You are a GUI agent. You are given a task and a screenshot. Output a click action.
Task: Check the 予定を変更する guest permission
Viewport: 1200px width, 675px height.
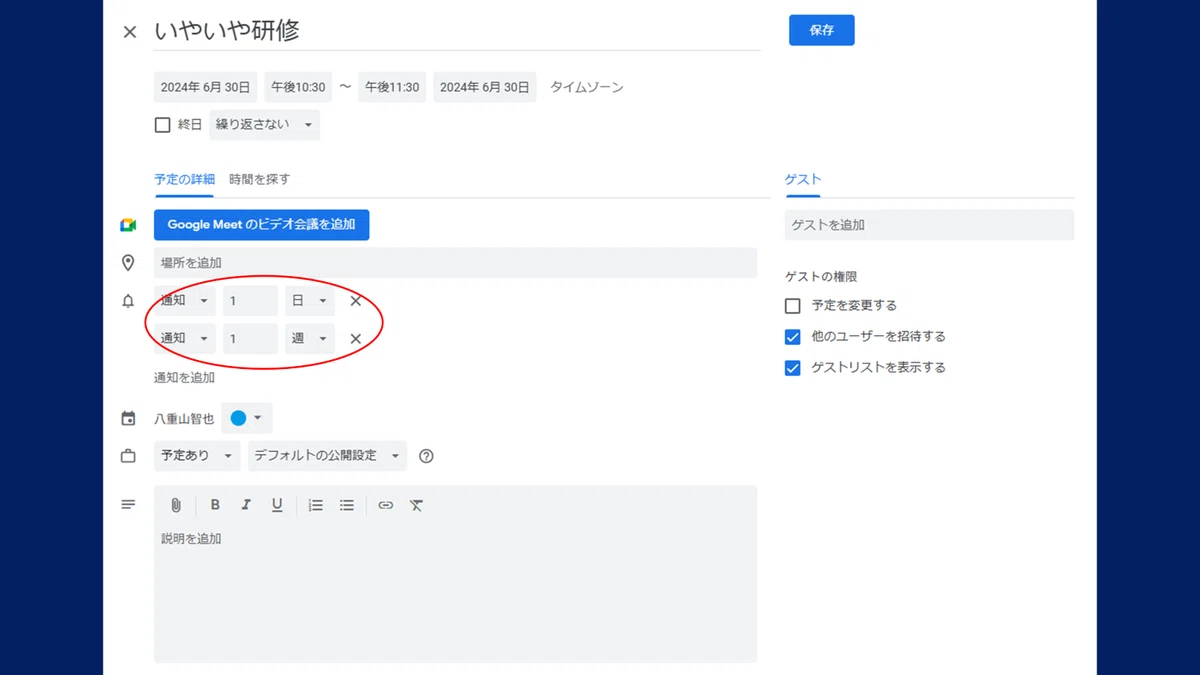click(793, 306)
